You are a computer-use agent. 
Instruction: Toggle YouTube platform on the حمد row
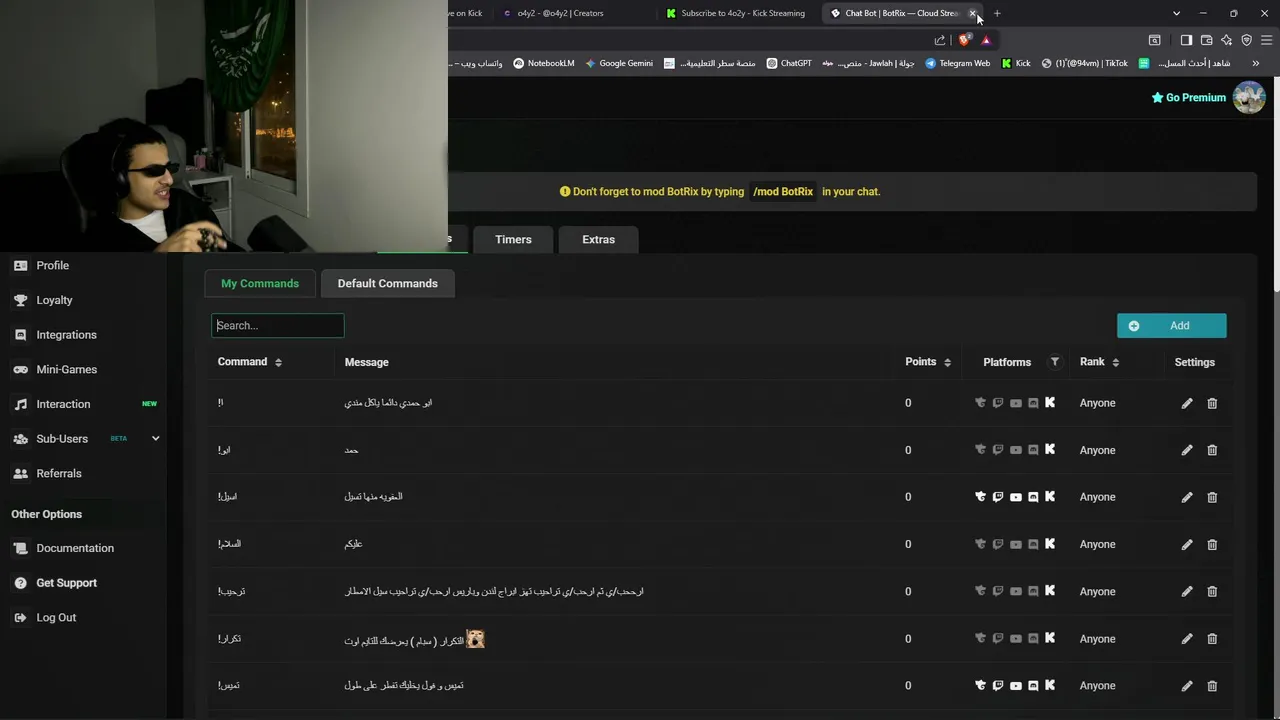tap(1016, 450)
